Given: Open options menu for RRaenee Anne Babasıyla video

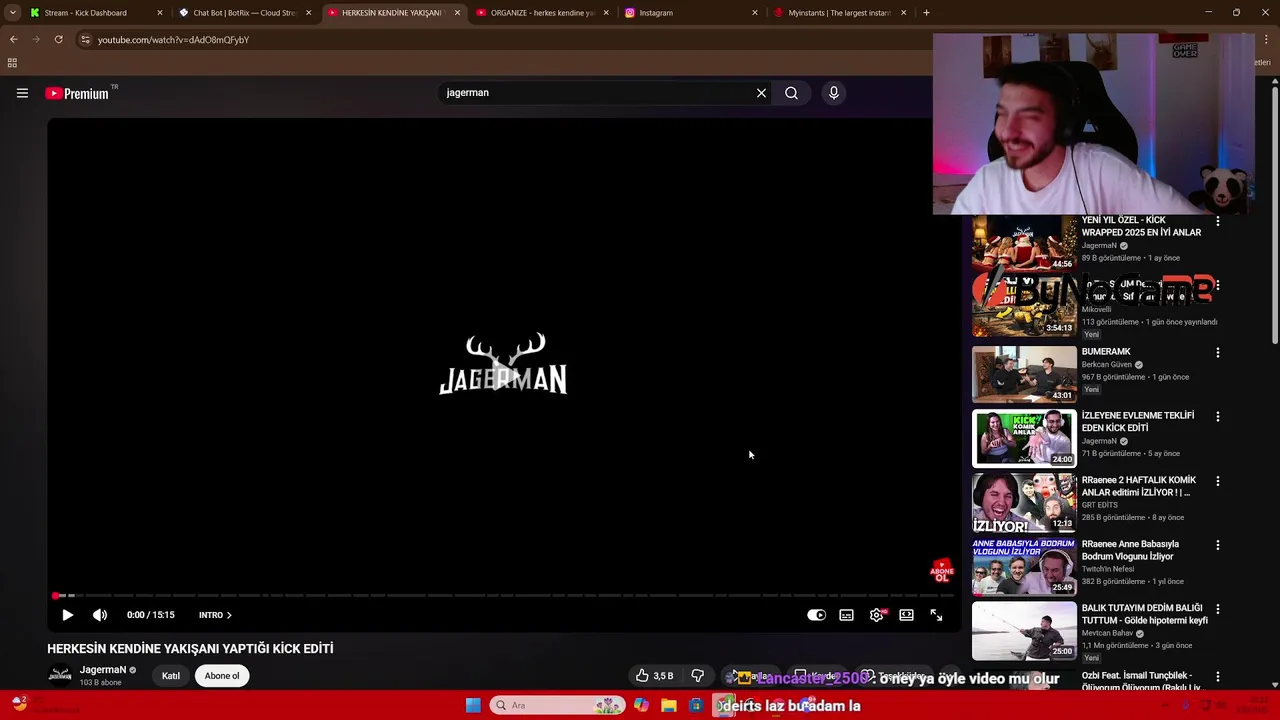Looking at the screenshot, I should click(1217, 545).
